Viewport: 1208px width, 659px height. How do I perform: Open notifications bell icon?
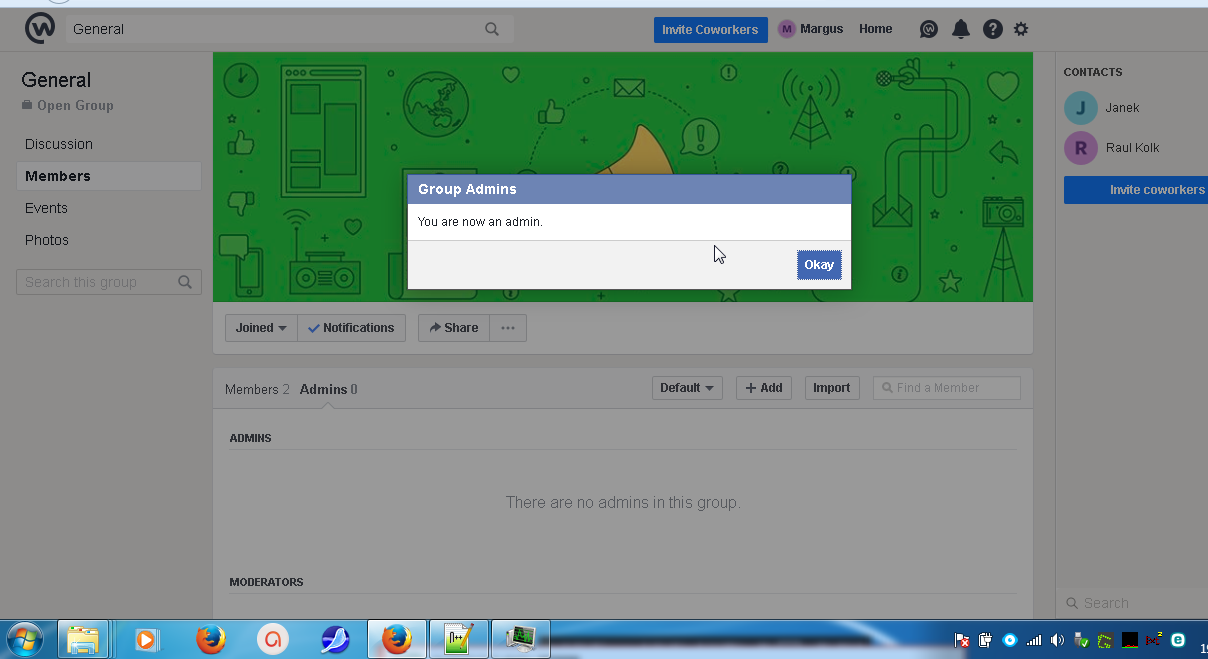point(961,29)
